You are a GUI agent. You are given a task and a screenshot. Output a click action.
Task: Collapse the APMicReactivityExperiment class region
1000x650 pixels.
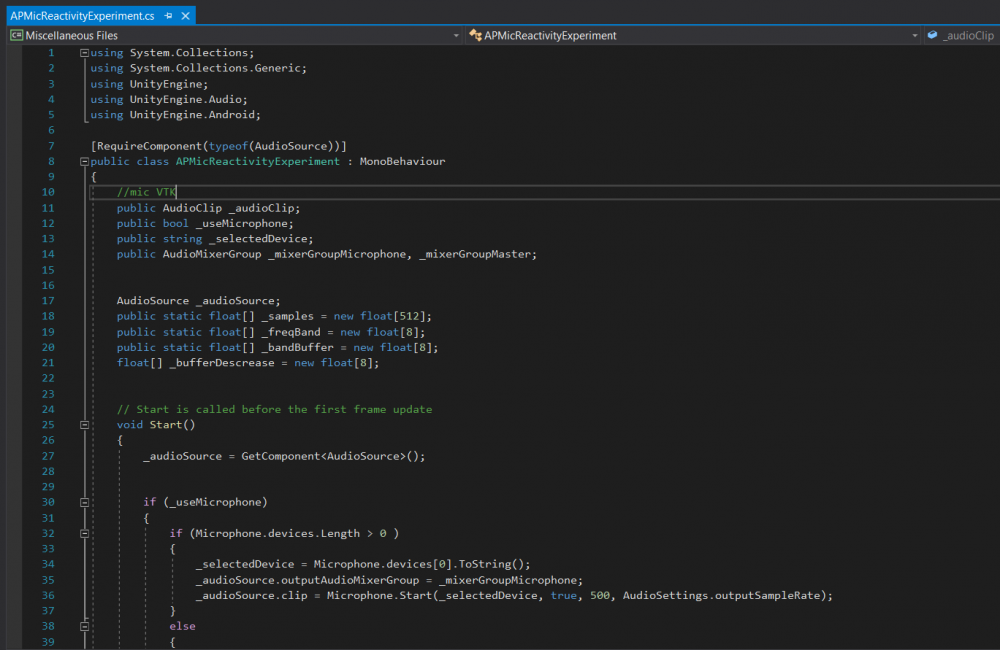(x=84, y=162)
